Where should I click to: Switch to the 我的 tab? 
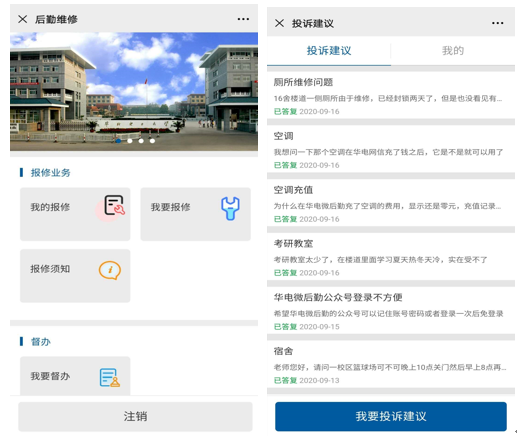[x=453, y=51]
